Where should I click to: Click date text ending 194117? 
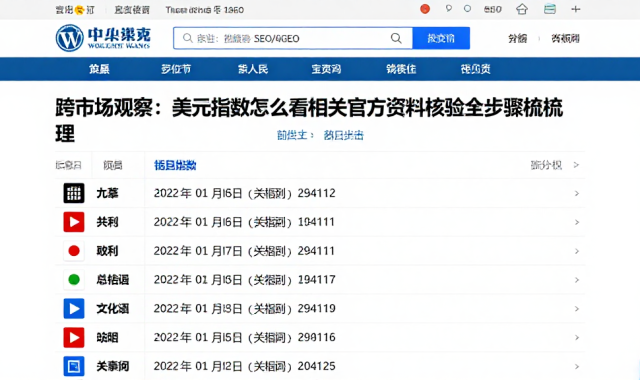244,280
